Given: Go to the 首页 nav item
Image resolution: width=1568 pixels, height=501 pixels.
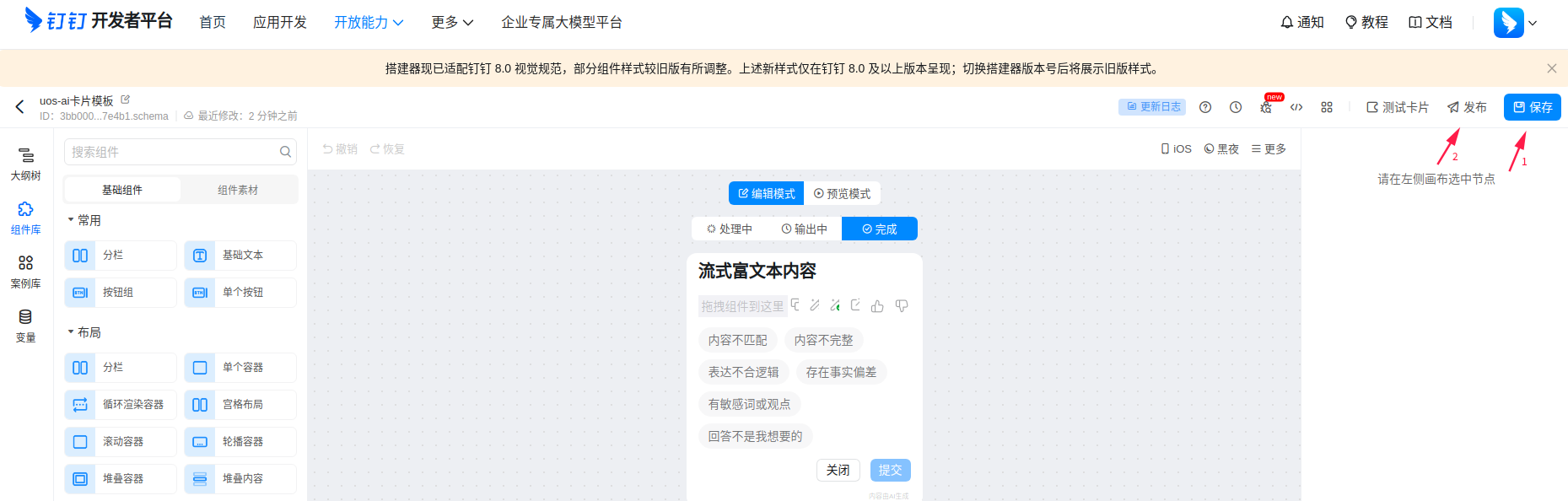Looking at the screenshot, I should click(x=213, y=23).
